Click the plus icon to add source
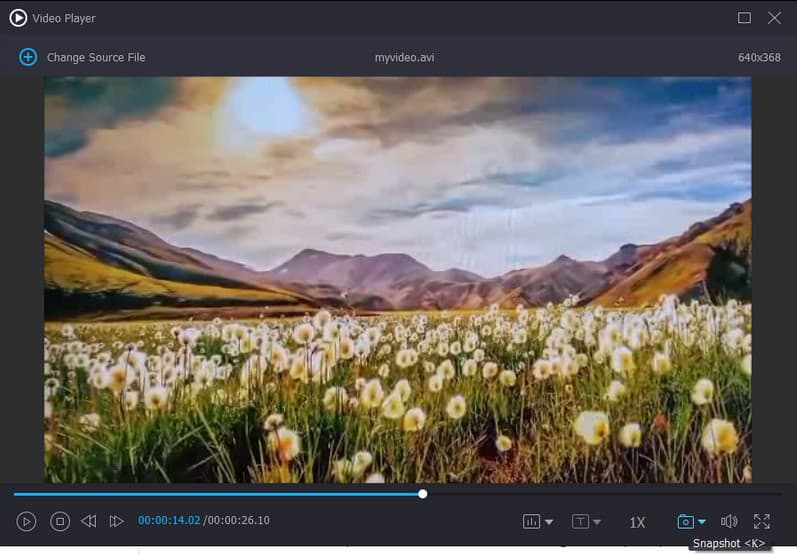Screen dimensions: 797x554 tap(28, 57)
